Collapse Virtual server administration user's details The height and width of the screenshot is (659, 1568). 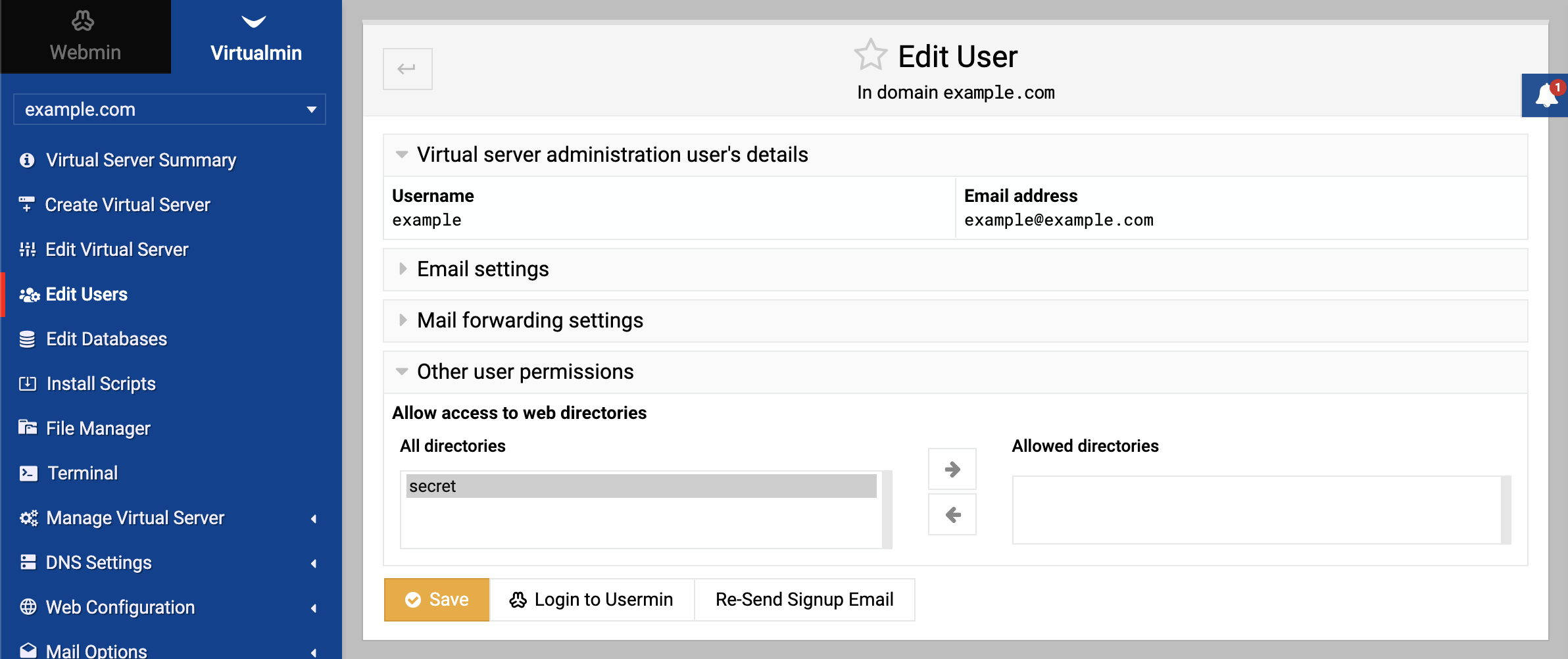tap(955, 155)
